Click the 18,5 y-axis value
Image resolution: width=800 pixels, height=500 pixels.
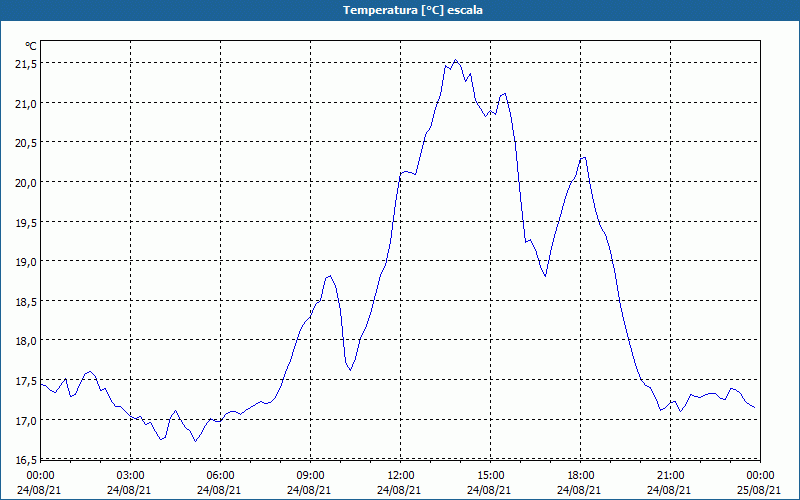pos(26,301)
